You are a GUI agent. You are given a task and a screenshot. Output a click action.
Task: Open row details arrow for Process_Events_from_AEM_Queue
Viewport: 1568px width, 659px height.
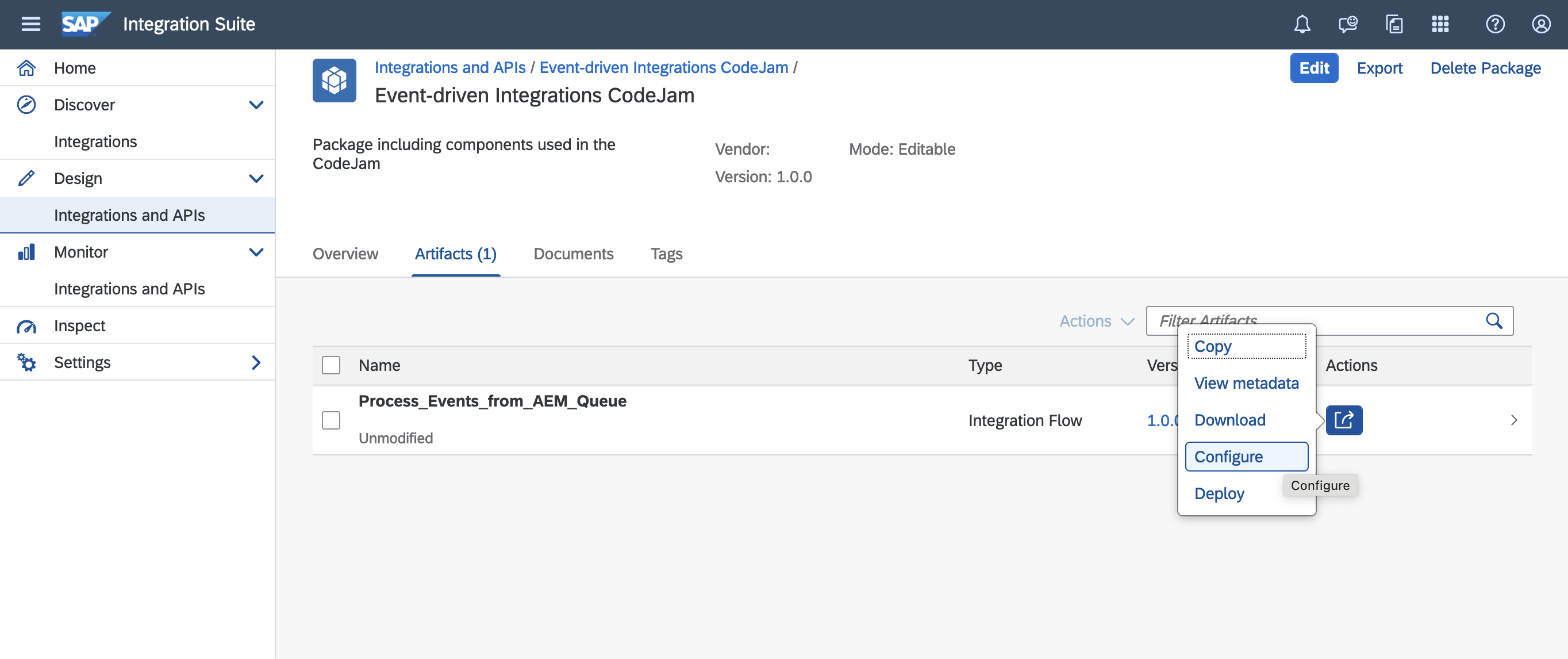point(1514,420)
